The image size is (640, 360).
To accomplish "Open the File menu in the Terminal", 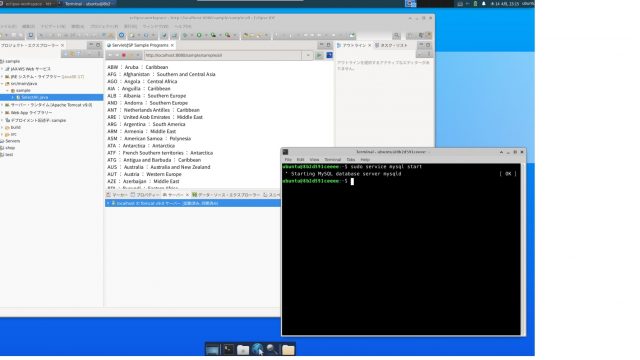I will pos(288,160).
